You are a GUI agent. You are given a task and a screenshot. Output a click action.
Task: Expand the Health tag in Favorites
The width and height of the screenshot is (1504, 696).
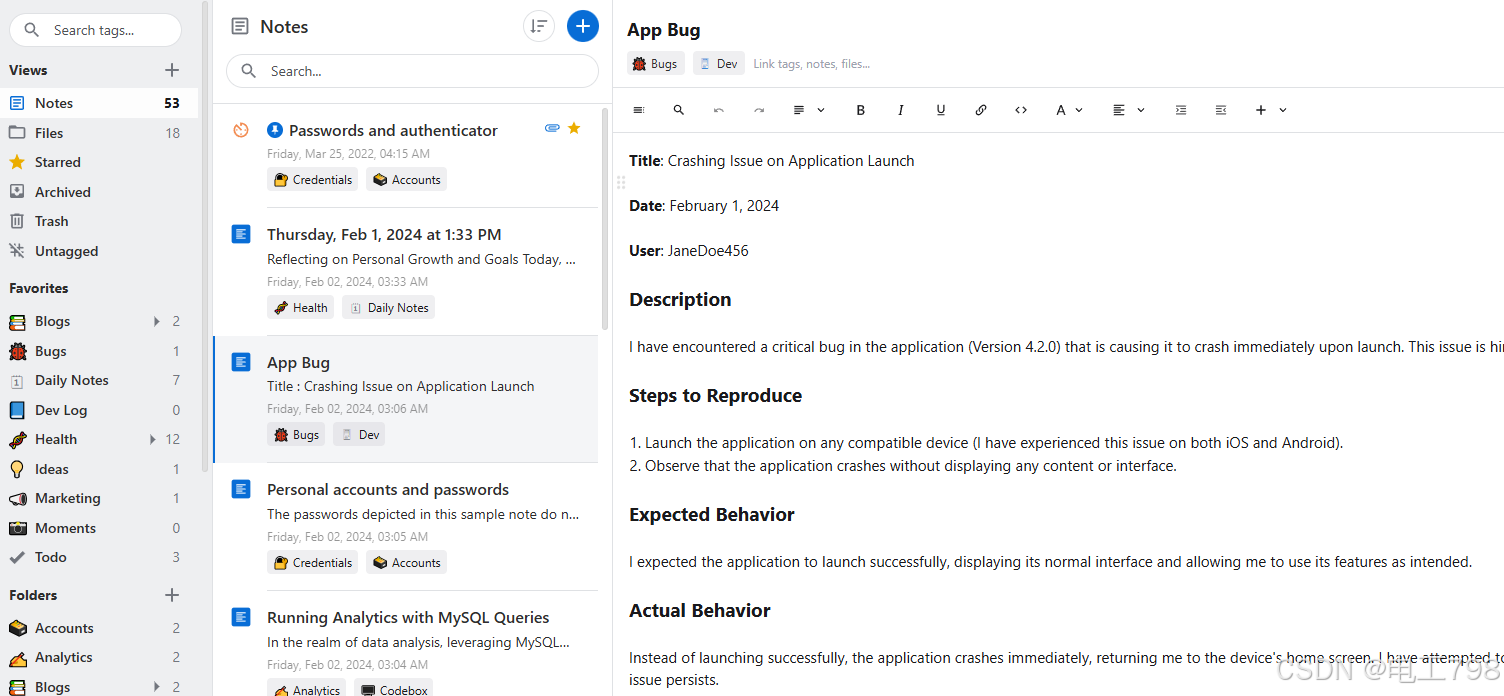153,439
